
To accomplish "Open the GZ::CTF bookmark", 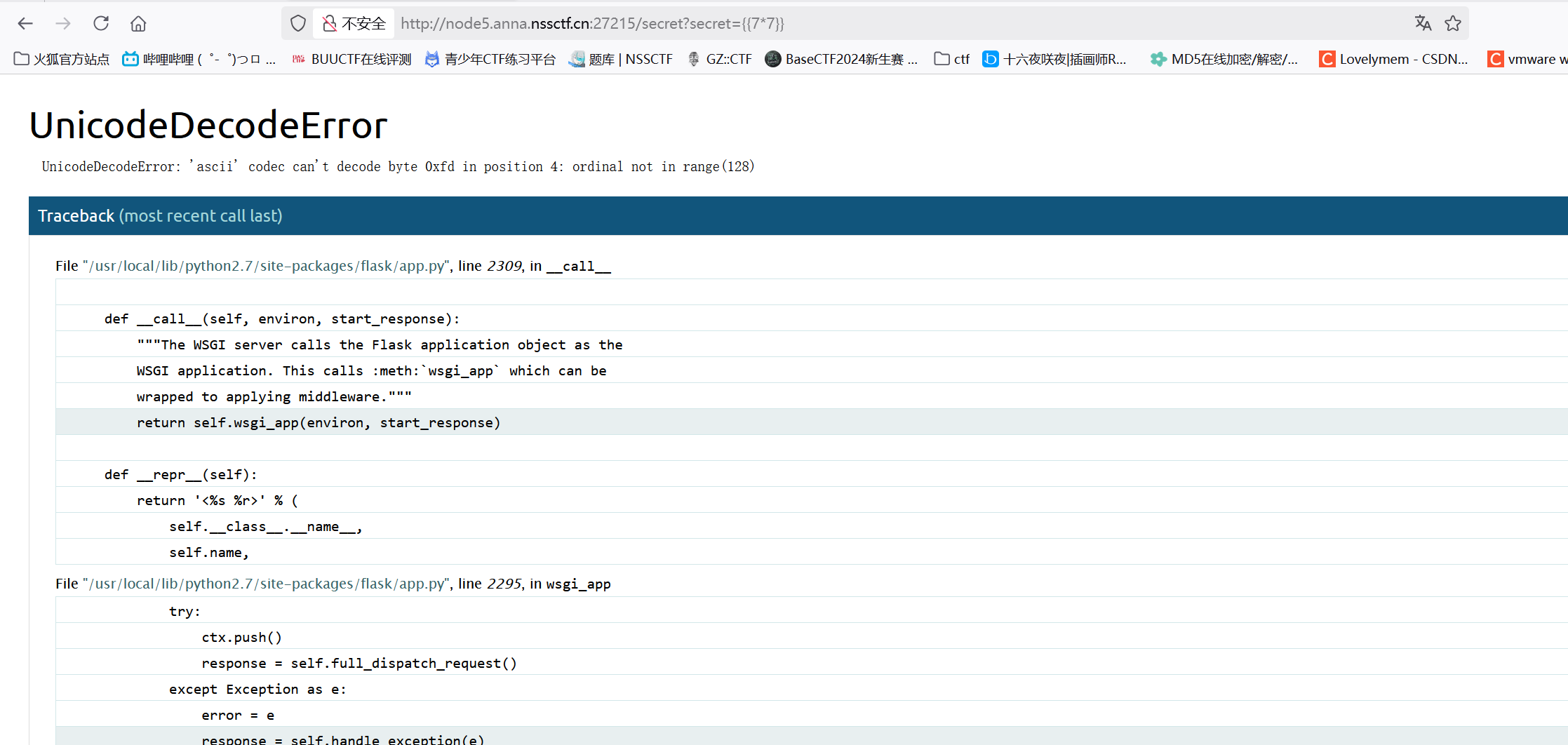I will click(720, 59).
